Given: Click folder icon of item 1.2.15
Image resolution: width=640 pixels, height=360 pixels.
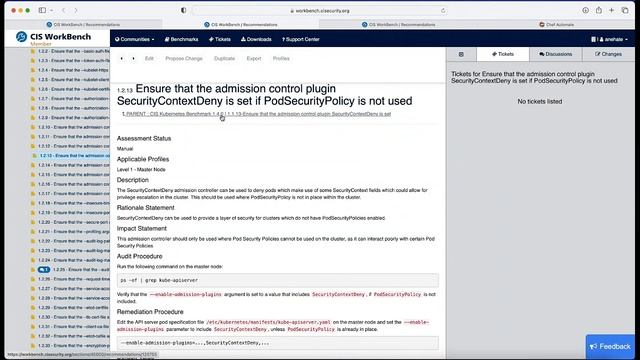Looking at the screenshot, I should tap(33, 174).
